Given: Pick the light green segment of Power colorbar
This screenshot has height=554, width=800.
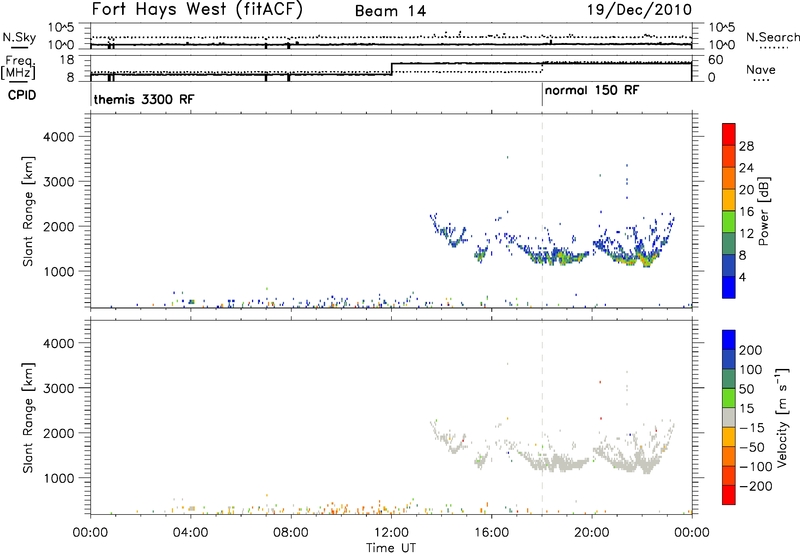Looking at the screenshot, I should (x=729, y=221).
